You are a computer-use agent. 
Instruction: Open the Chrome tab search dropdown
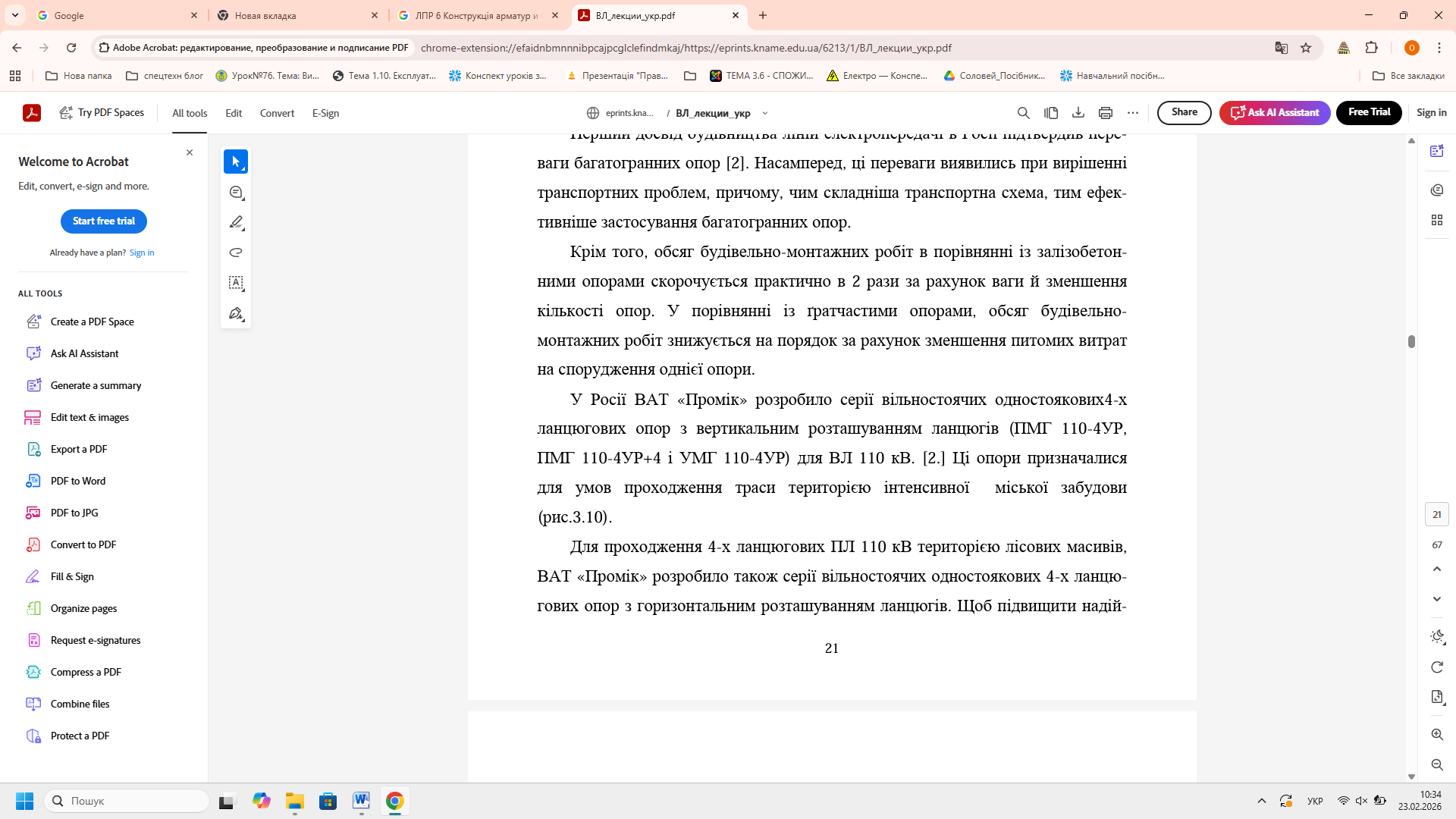15,15
